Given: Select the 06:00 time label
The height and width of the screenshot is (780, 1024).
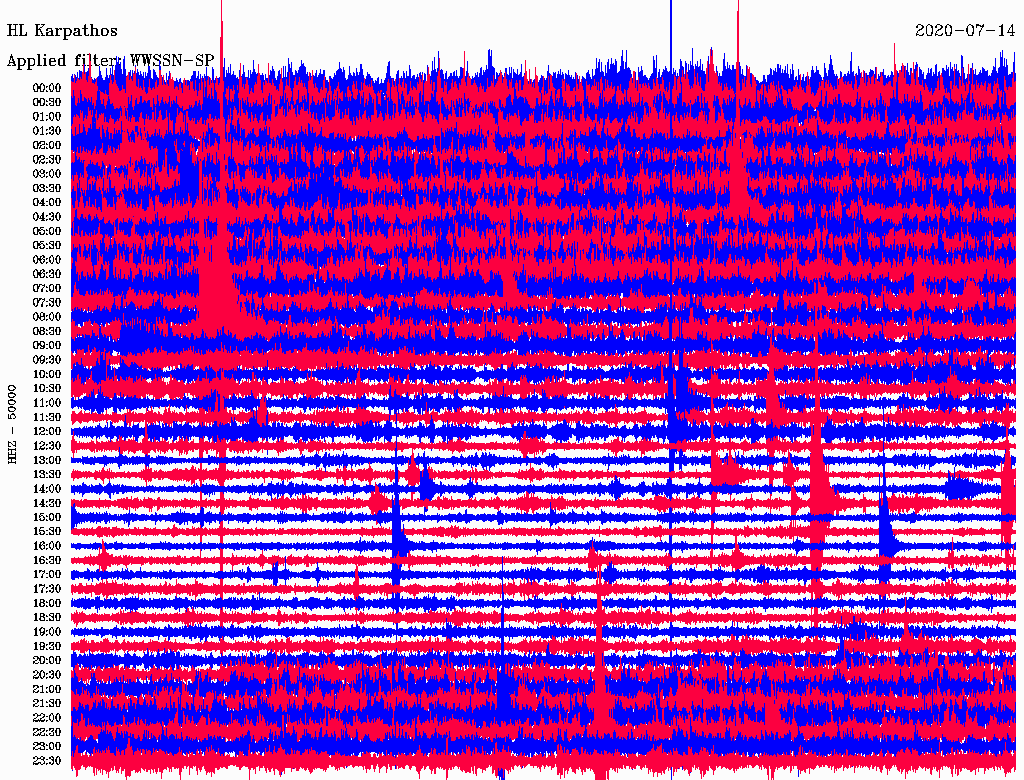Looking at the screenshot, I should [47, 260].
